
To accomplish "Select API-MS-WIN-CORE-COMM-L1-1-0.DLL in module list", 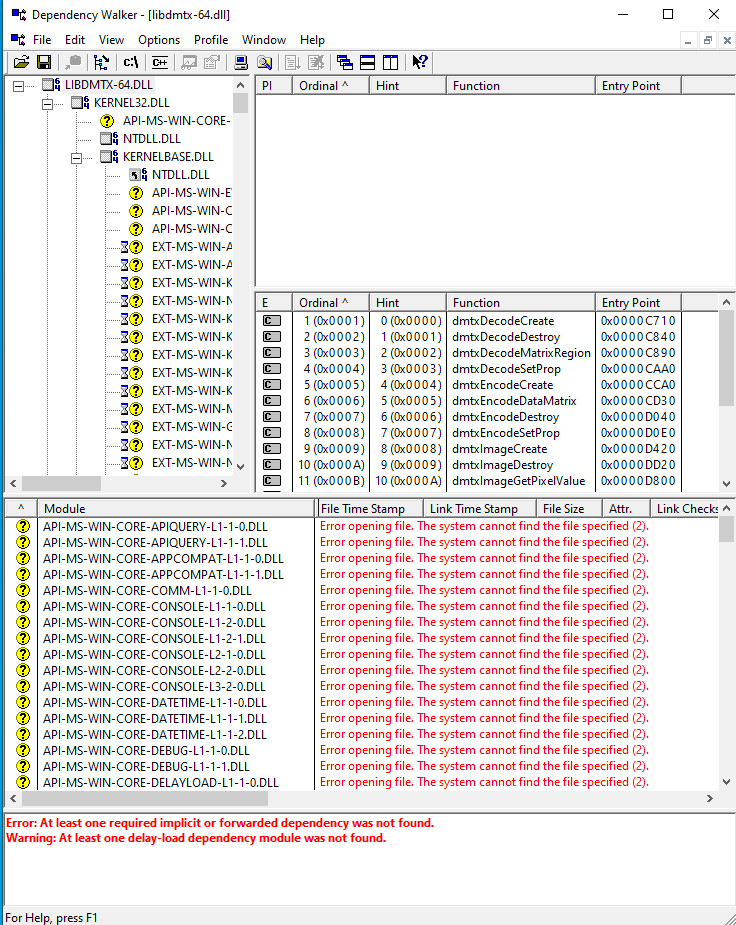I will click(147, 590).
